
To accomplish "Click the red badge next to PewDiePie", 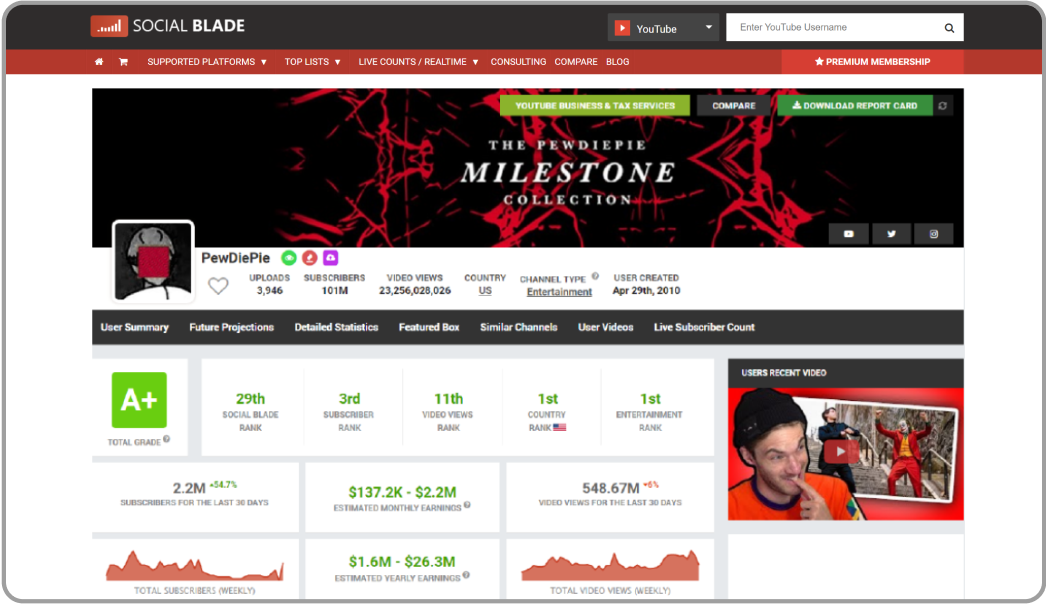I will coord(310,258).
